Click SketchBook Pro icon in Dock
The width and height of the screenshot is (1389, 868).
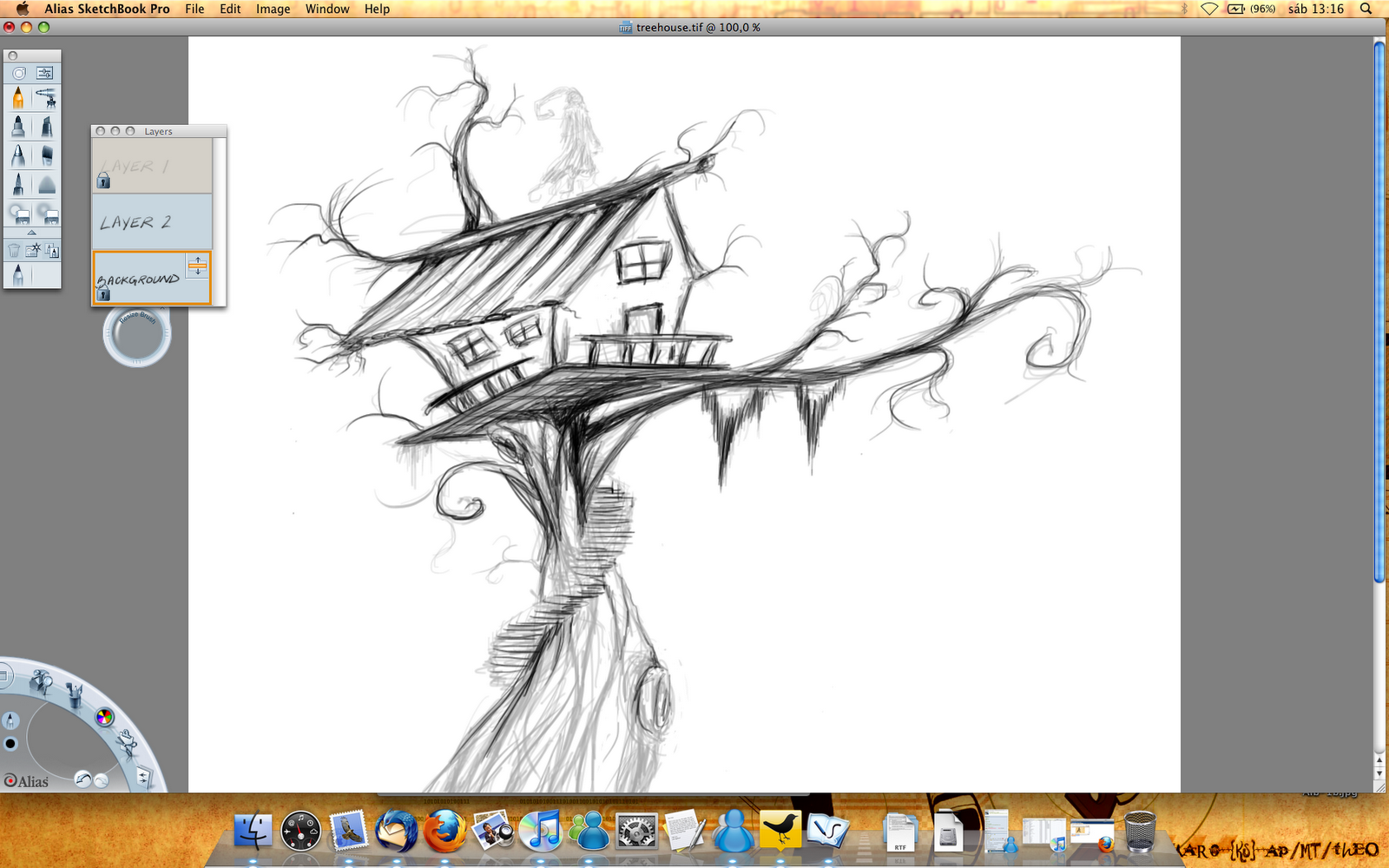point(827,831)
